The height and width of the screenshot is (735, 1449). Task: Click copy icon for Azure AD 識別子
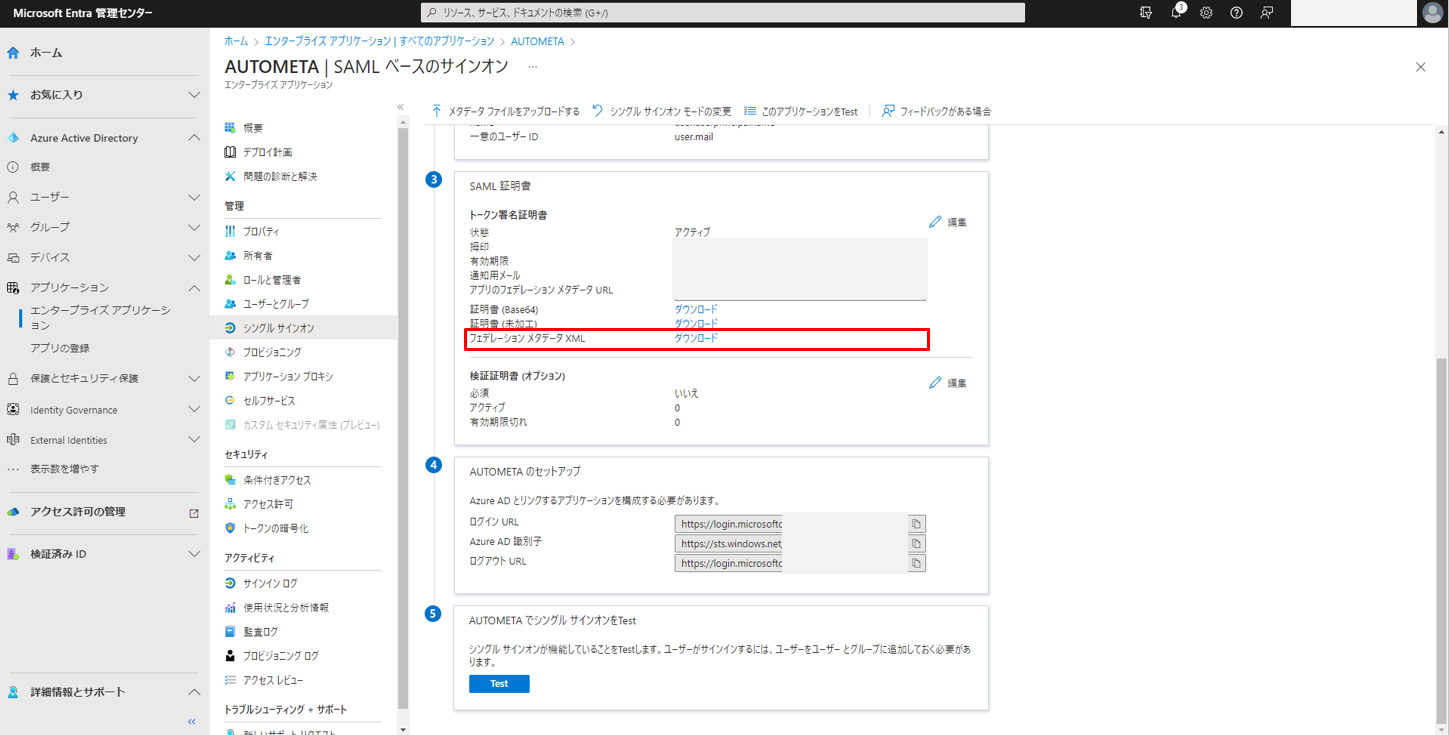tap(917, 543)
